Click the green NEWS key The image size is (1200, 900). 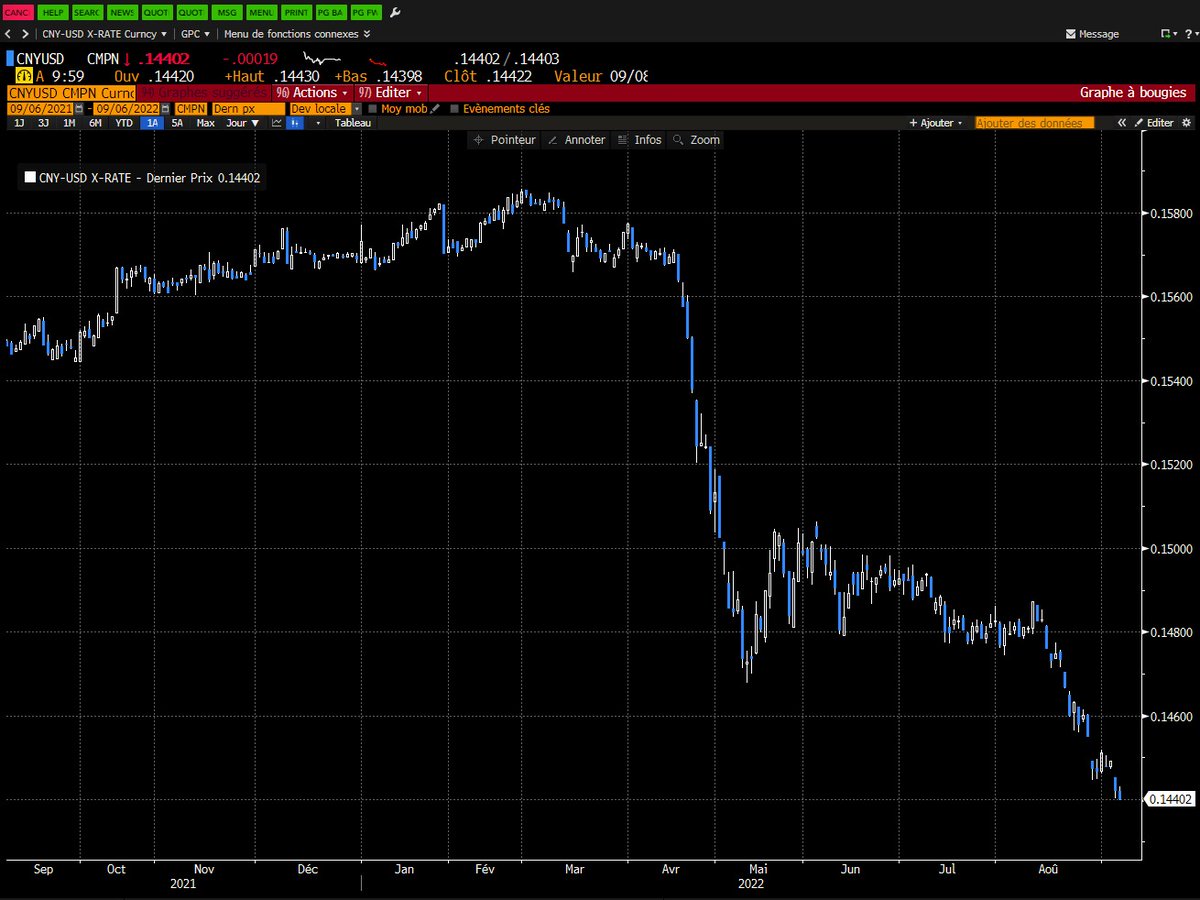point(121,12)
